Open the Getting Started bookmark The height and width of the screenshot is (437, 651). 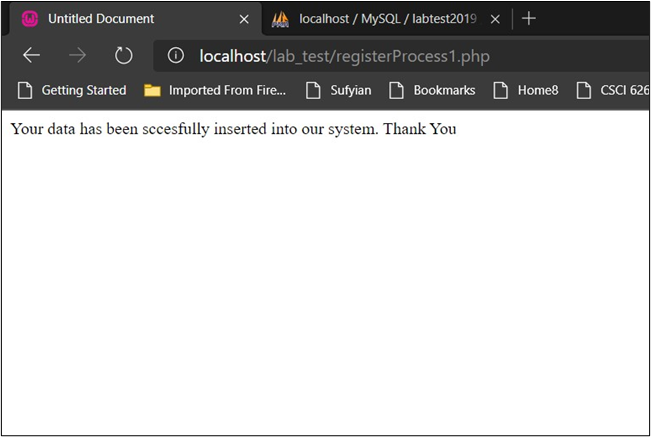(72, 90)
